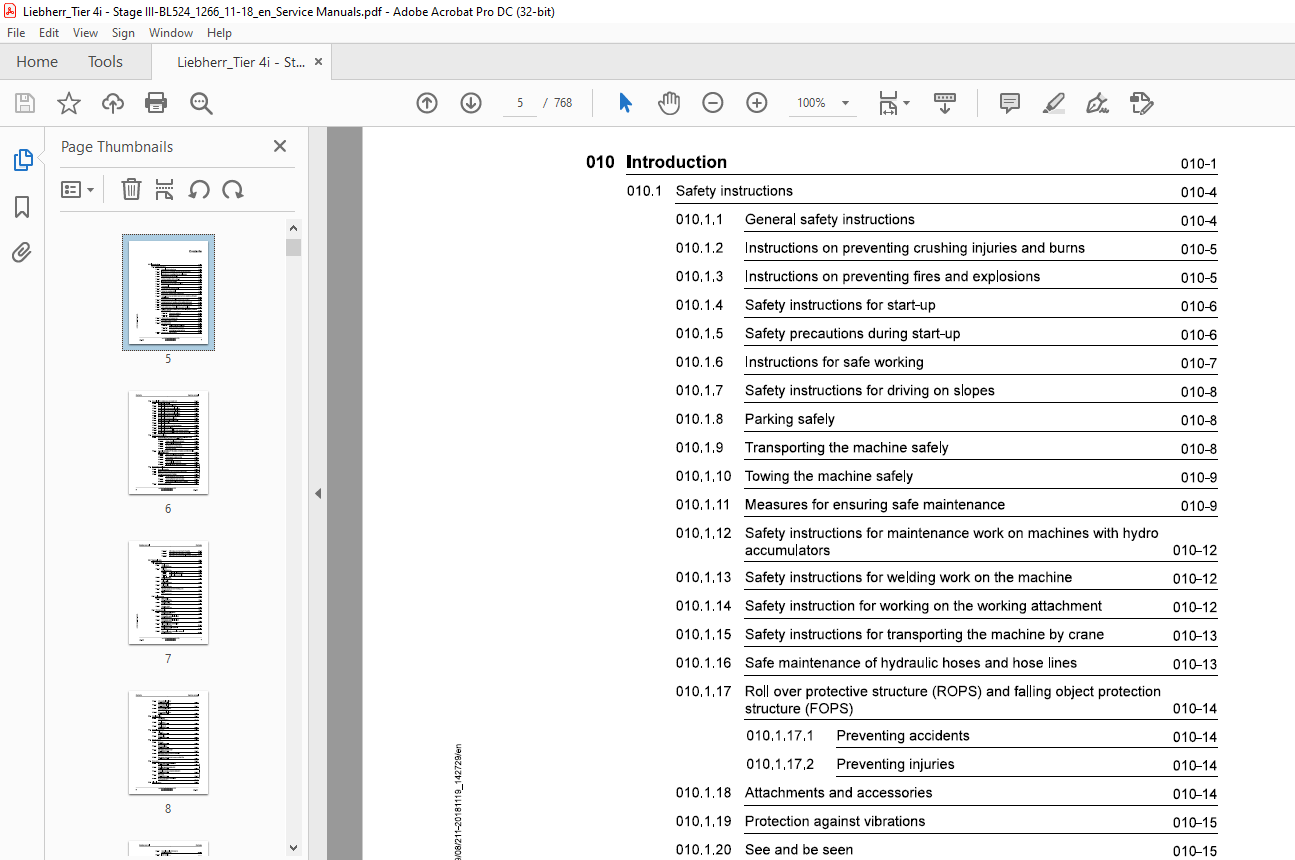Click the upload to cloud icon
The width and height of the screenshot is (1295, 860).
113,103
